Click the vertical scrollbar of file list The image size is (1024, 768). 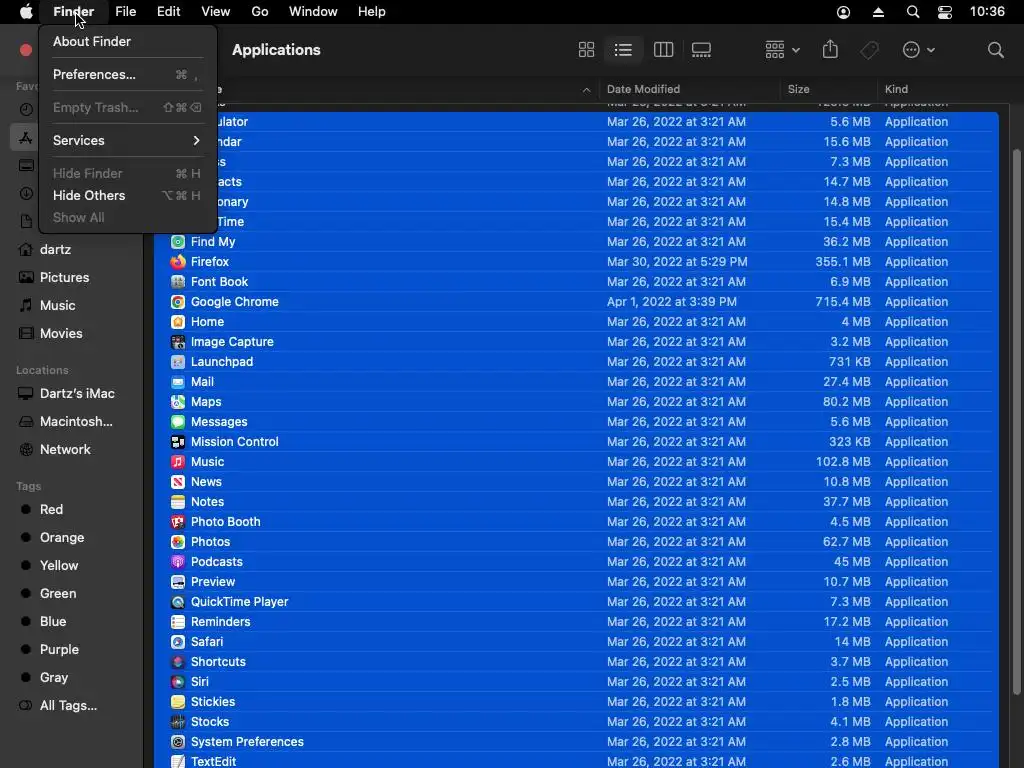(1016, 422)
